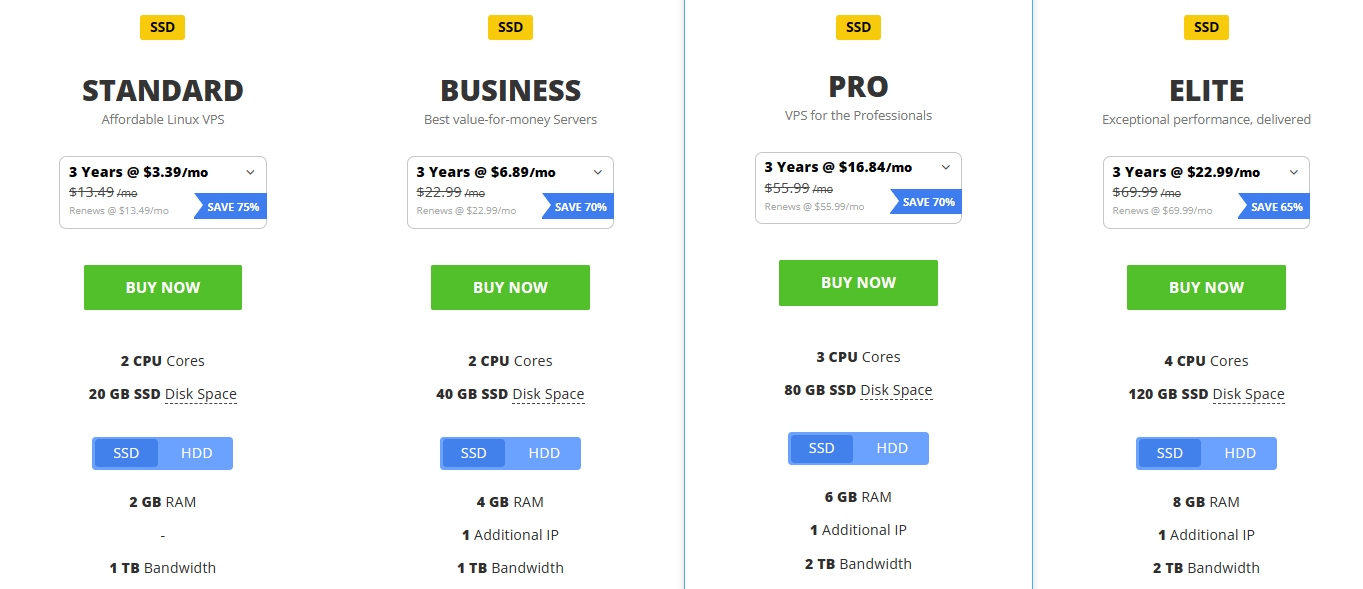Image resolution: width=1363 pixels, height=589 pixels.
Task: Switch PRO plan storage to HDD
Action: 892,448
